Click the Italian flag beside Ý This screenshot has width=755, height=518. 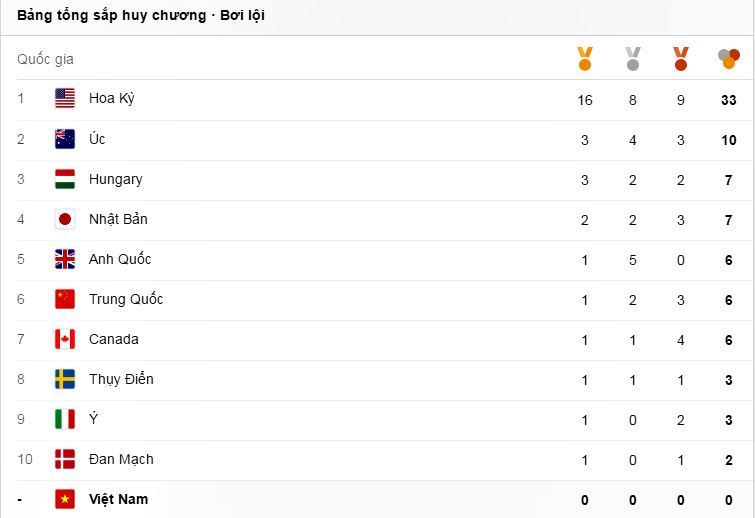65,419
